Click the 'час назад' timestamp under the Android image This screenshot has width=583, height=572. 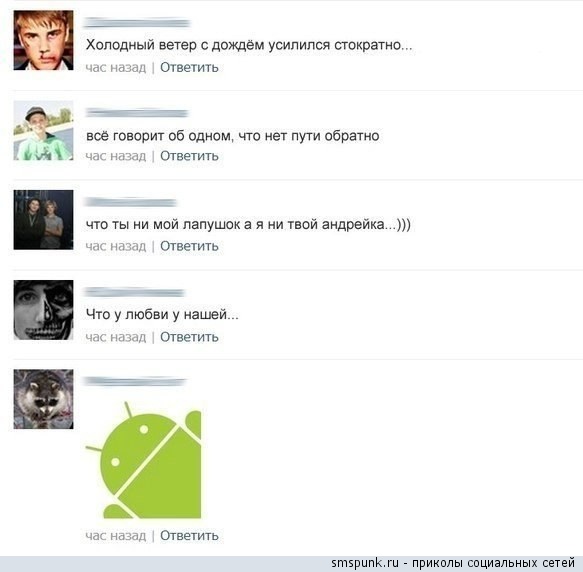click(116, 536)
